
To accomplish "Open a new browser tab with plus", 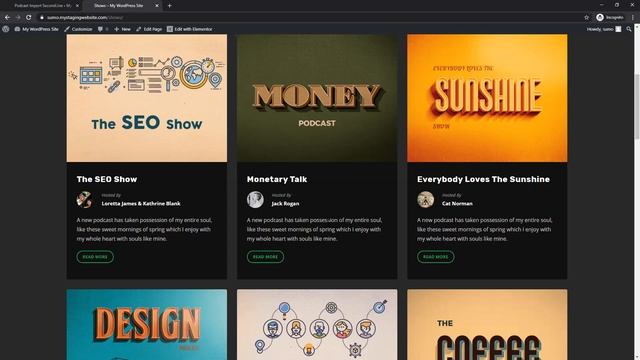I will (x=169, y=6).
